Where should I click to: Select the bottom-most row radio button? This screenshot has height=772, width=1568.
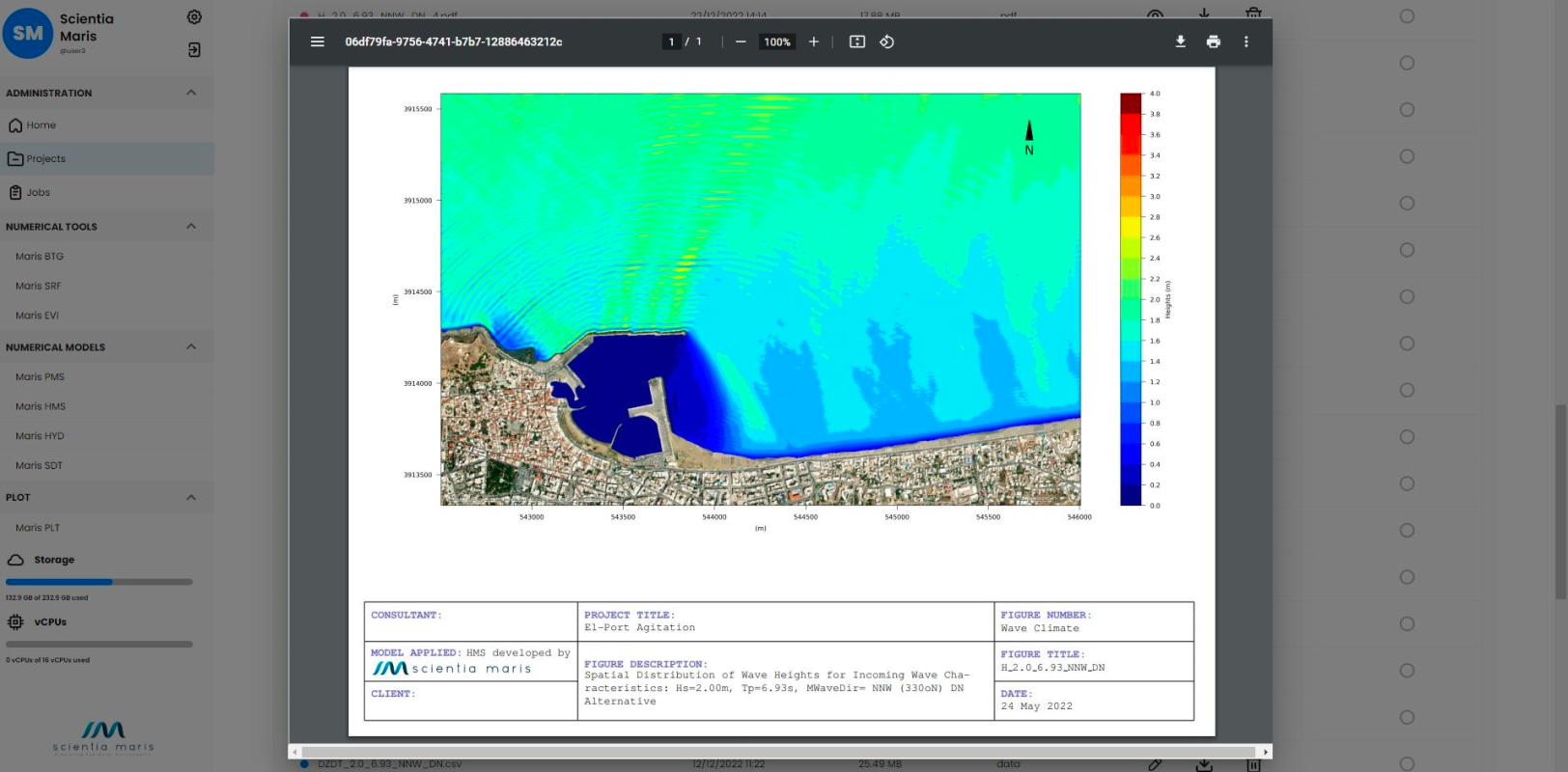tap(1407, 764)
